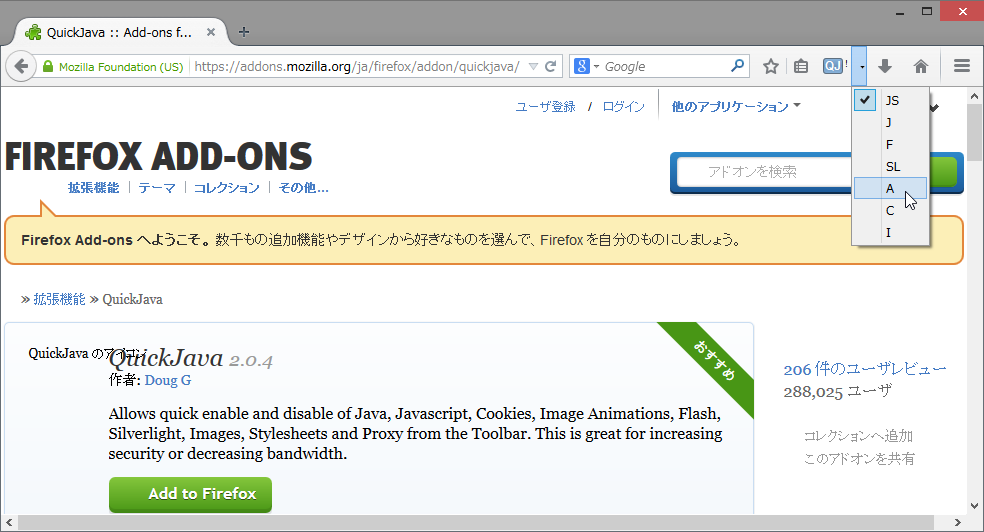Open the 拡張機能 navigation link

point(94,188)
